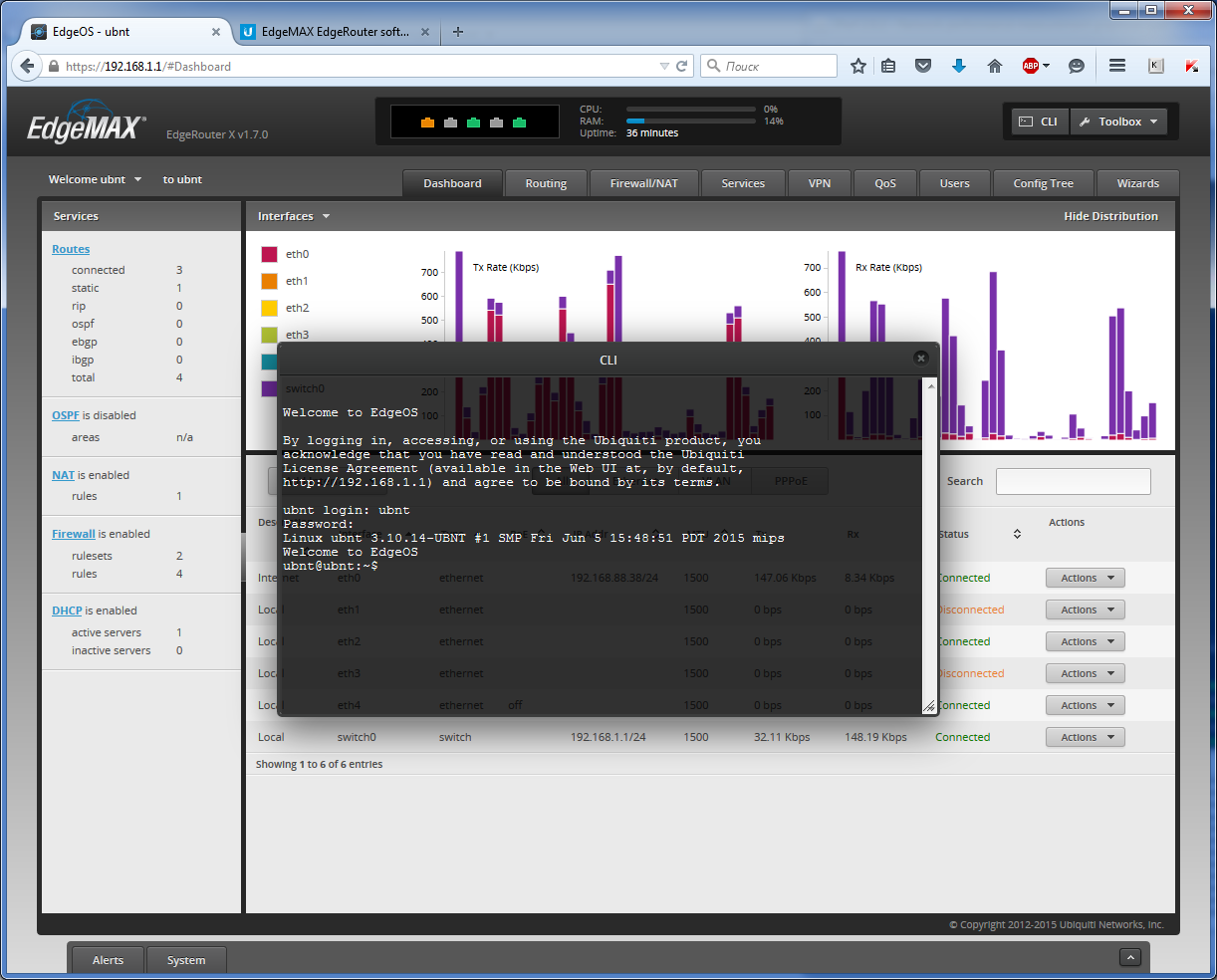Open the System panel at the bottom

pyautogui.click(x=186, y=960)
